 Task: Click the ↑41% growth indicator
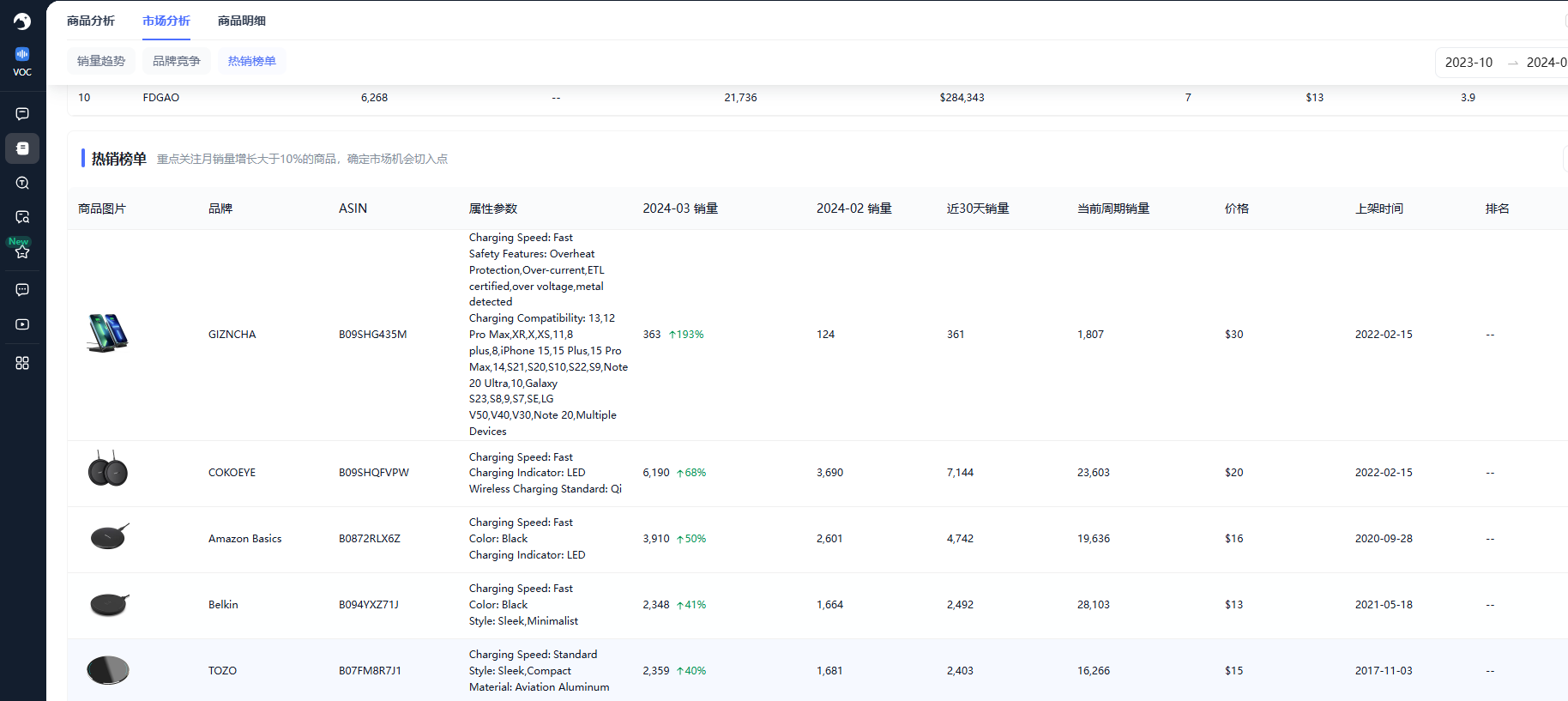click(x=691, y=605)
